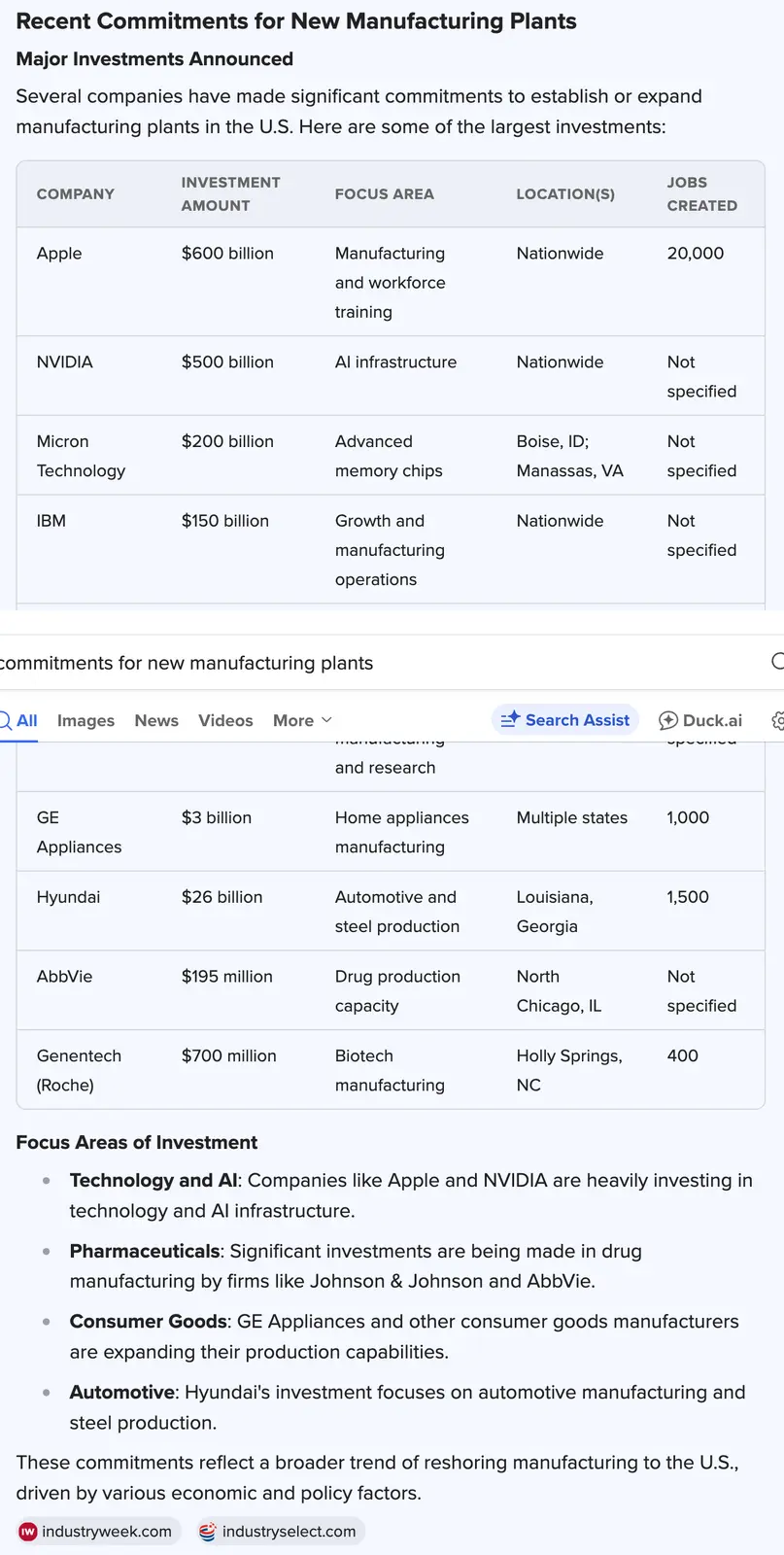The width and height of the screenshot is (784, 1555).
Task: Click the Search Assist sparkle icon
Action: tap(510, 720)
